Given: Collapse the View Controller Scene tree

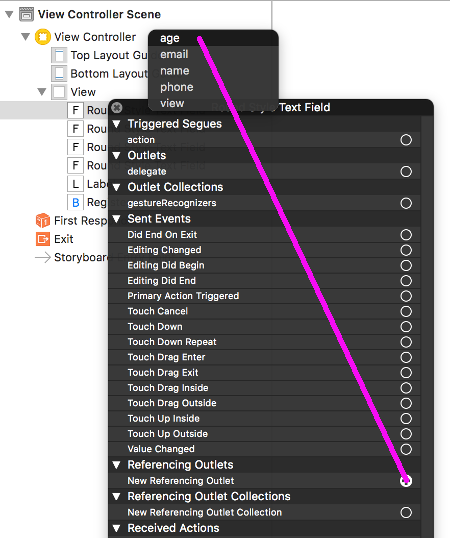Looking at the screenshot, I should tap(9, 14).
